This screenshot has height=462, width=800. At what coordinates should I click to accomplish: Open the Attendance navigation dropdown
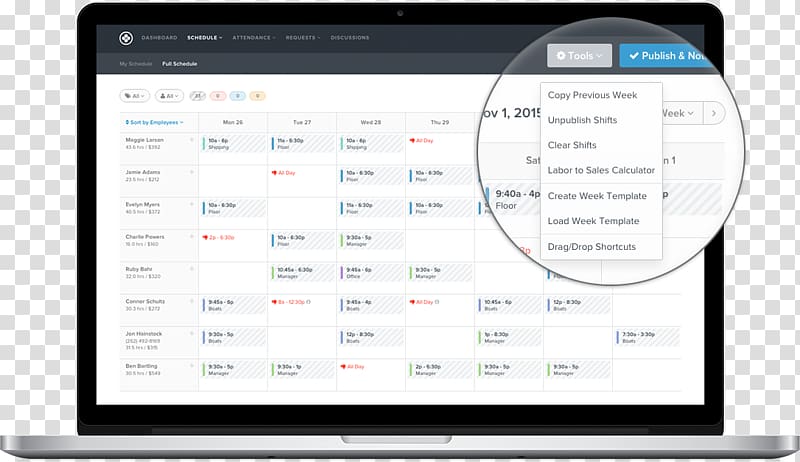(x=254, y=38)
